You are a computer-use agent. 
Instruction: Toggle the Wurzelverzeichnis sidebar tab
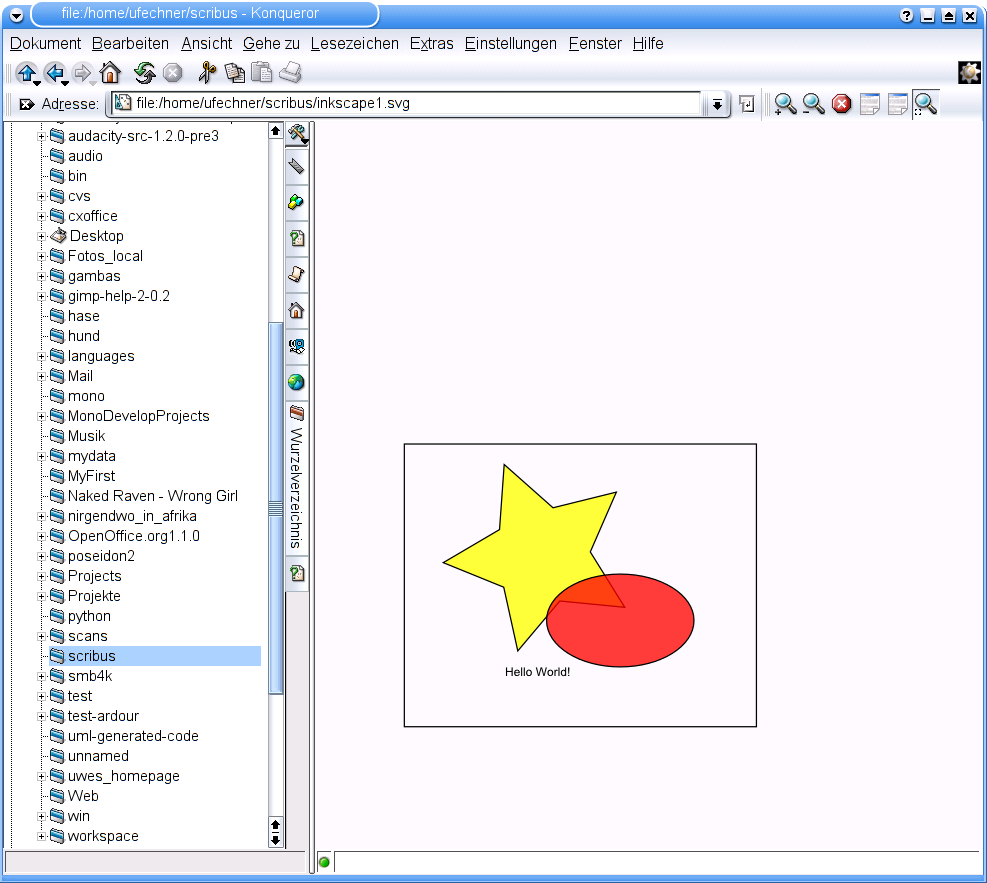[x=296, y=478]
